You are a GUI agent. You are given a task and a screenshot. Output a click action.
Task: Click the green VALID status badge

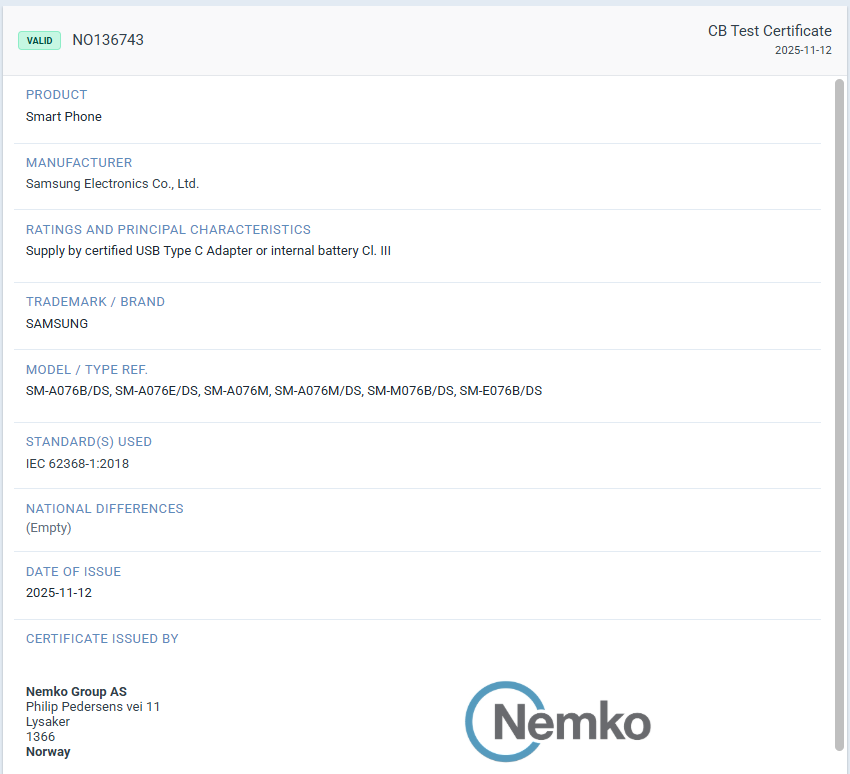[x=39, y=40]
